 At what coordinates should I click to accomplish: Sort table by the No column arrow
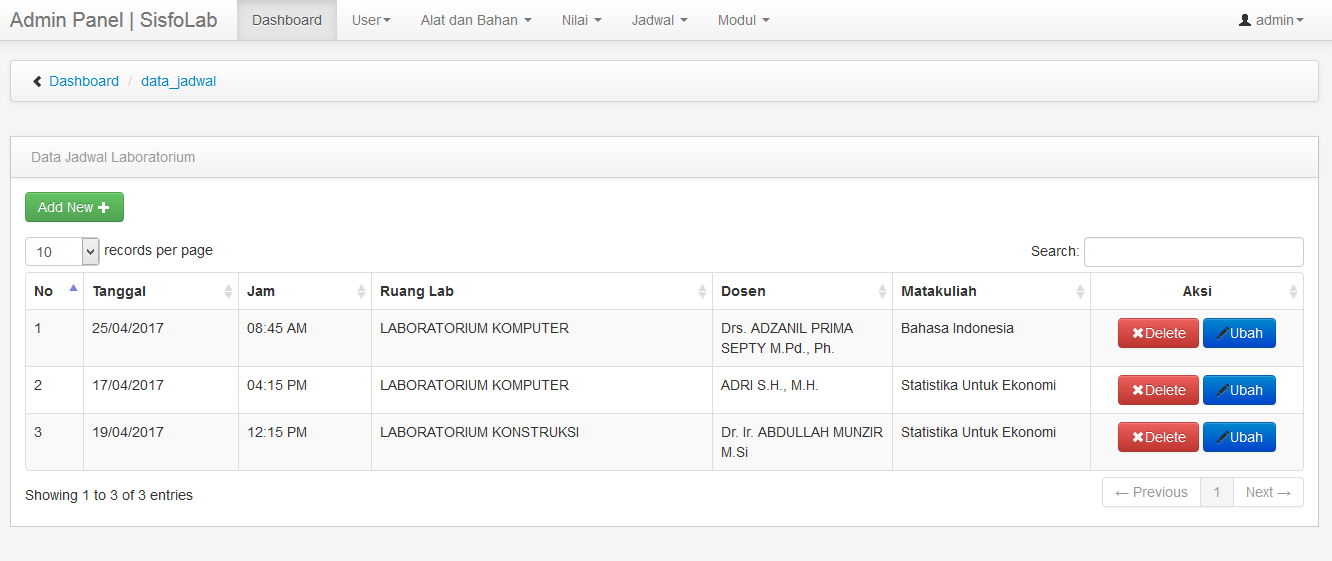tap(73, 289)
